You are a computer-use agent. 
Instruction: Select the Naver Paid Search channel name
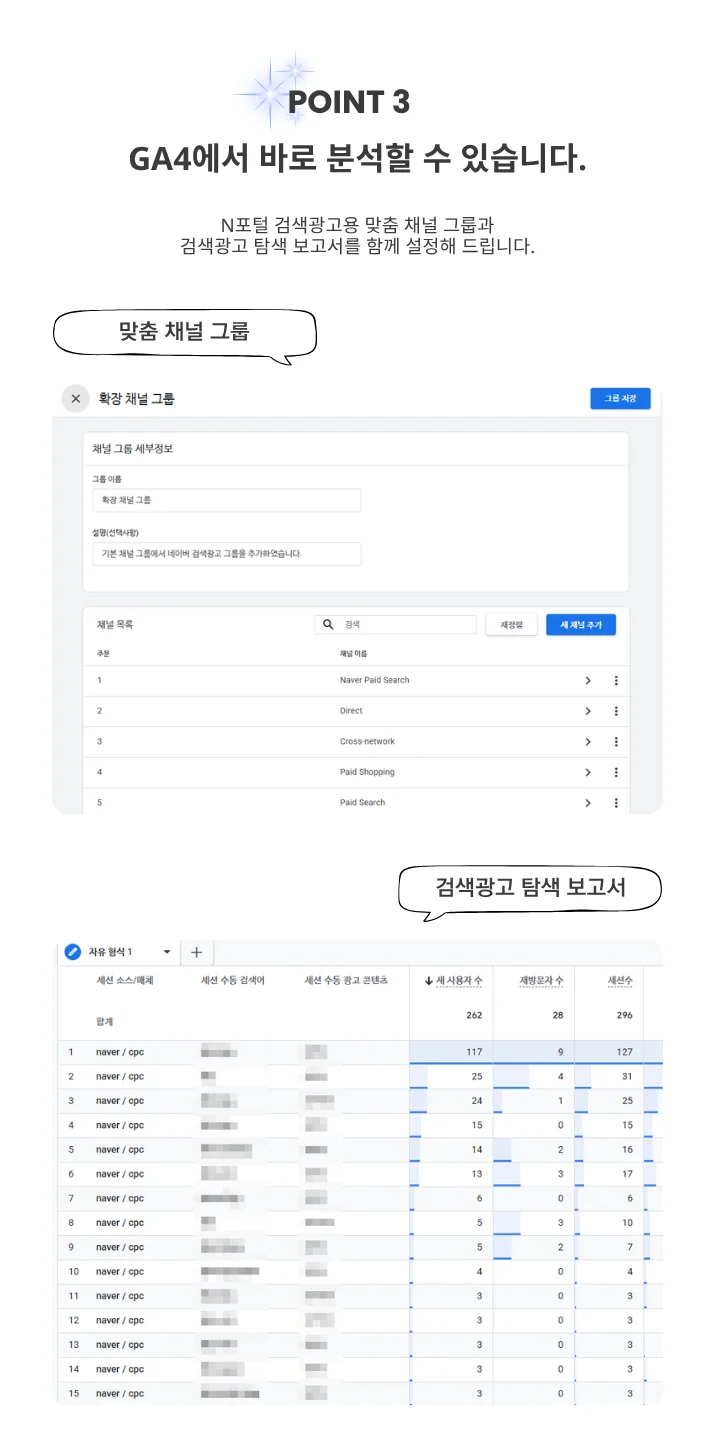[x=375, y=680]
